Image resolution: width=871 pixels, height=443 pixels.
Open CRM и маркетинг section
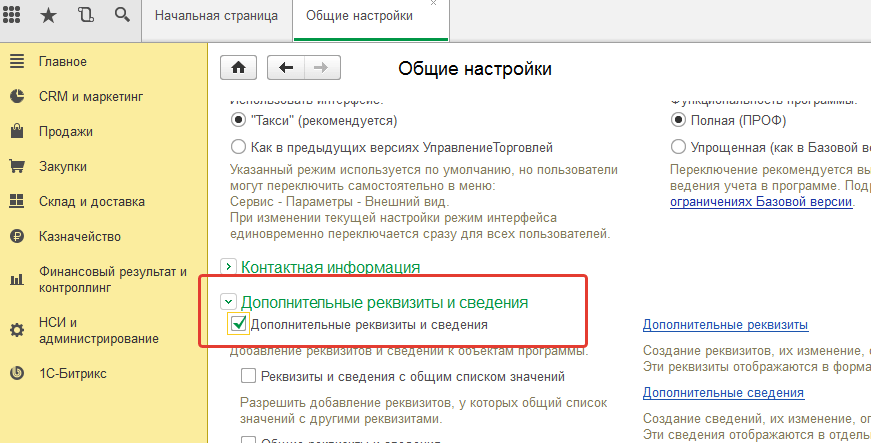[x=91, y=97]
